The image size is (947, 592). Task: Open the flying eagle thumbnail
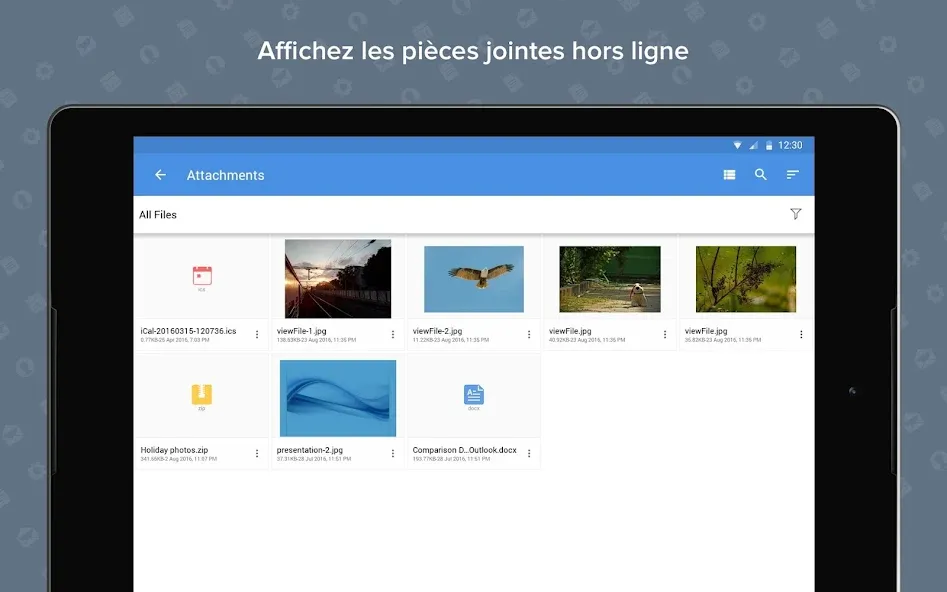(474, 279)
